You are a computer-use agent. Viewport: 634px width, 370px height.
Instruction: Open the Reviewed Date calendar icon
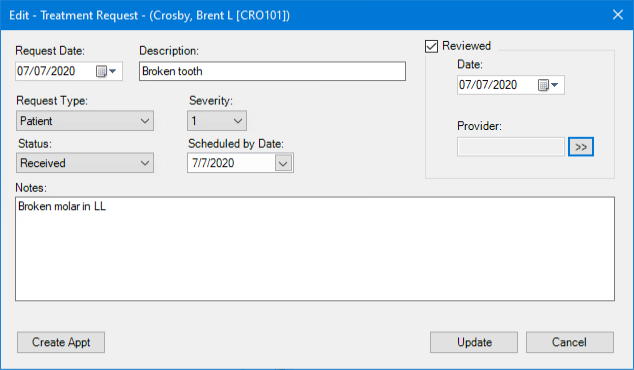tap(543, 85)
